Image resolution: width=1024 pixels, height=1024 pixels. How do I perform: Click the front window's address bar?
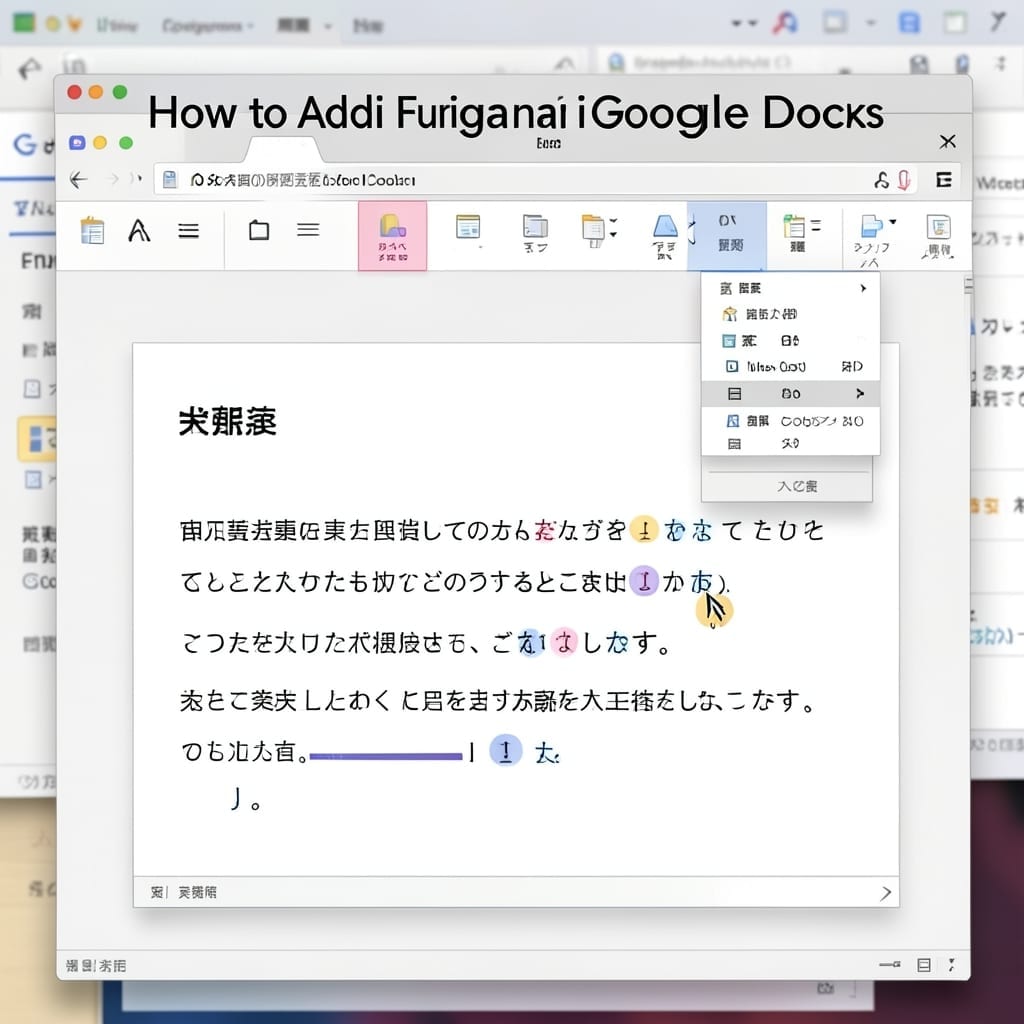click(x=536, y=180)
